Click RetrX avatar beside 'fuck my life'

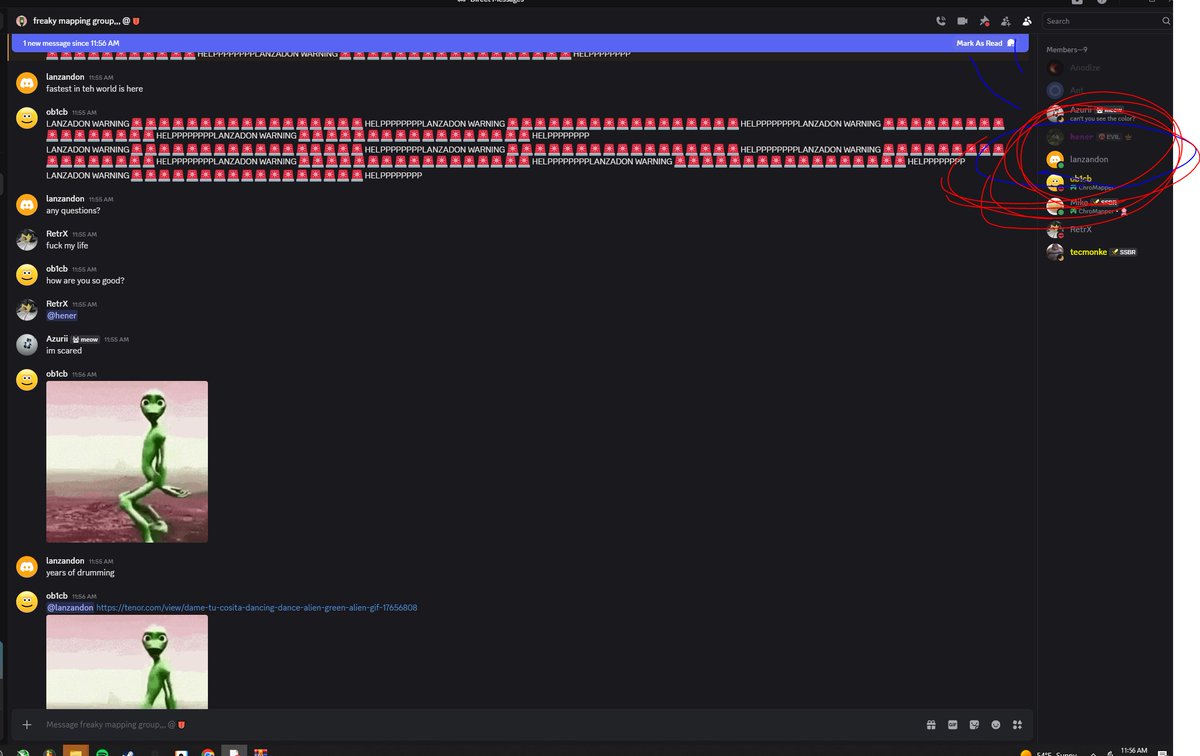[x=27, y=239]
